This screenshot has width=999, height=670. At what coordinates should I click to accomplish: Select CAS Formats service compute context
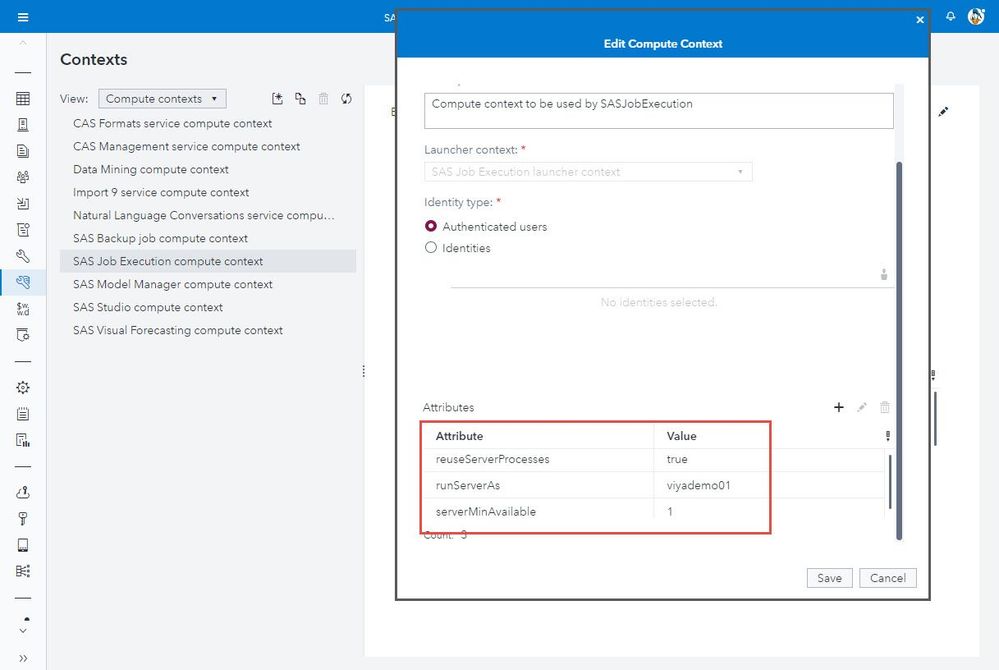tap(208, 124)
